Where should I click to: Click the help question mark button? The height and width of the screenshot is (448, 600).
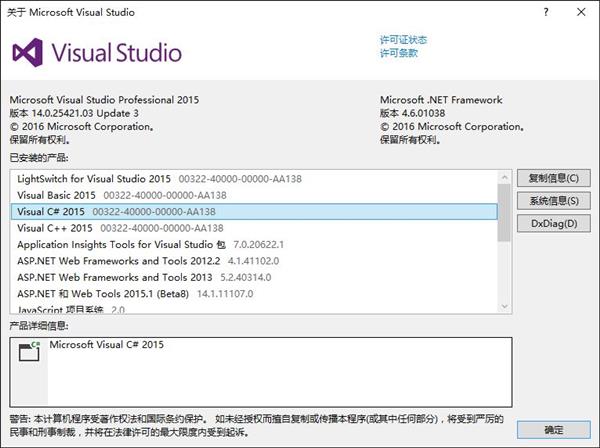point(546,12)
